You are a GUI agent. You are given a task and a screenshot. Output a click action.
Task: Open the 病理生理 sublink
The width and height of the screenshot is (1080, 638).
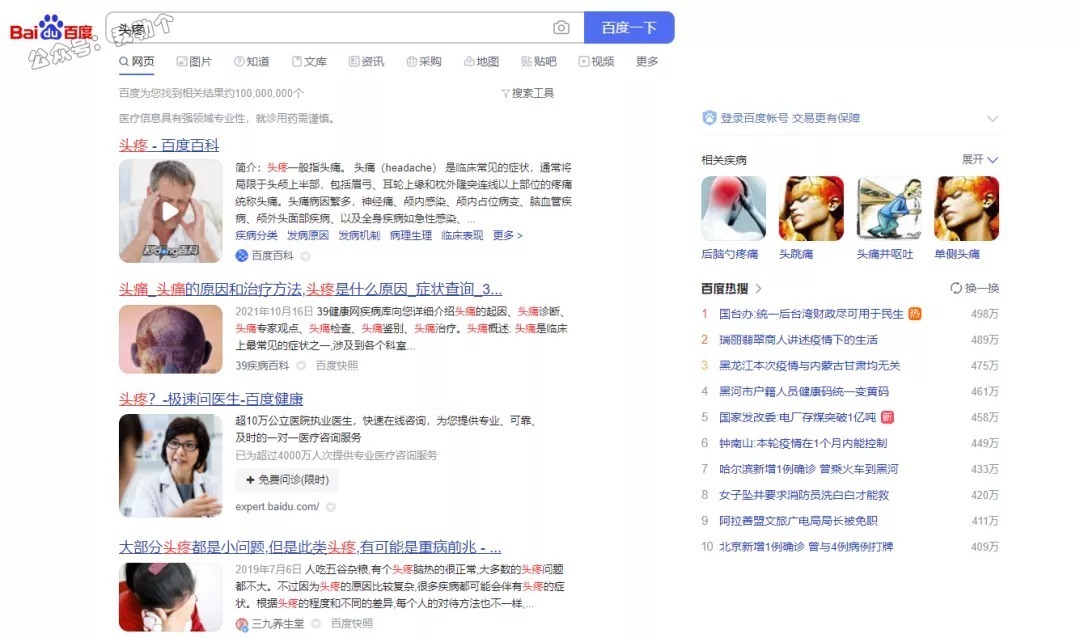coord(411,236)
